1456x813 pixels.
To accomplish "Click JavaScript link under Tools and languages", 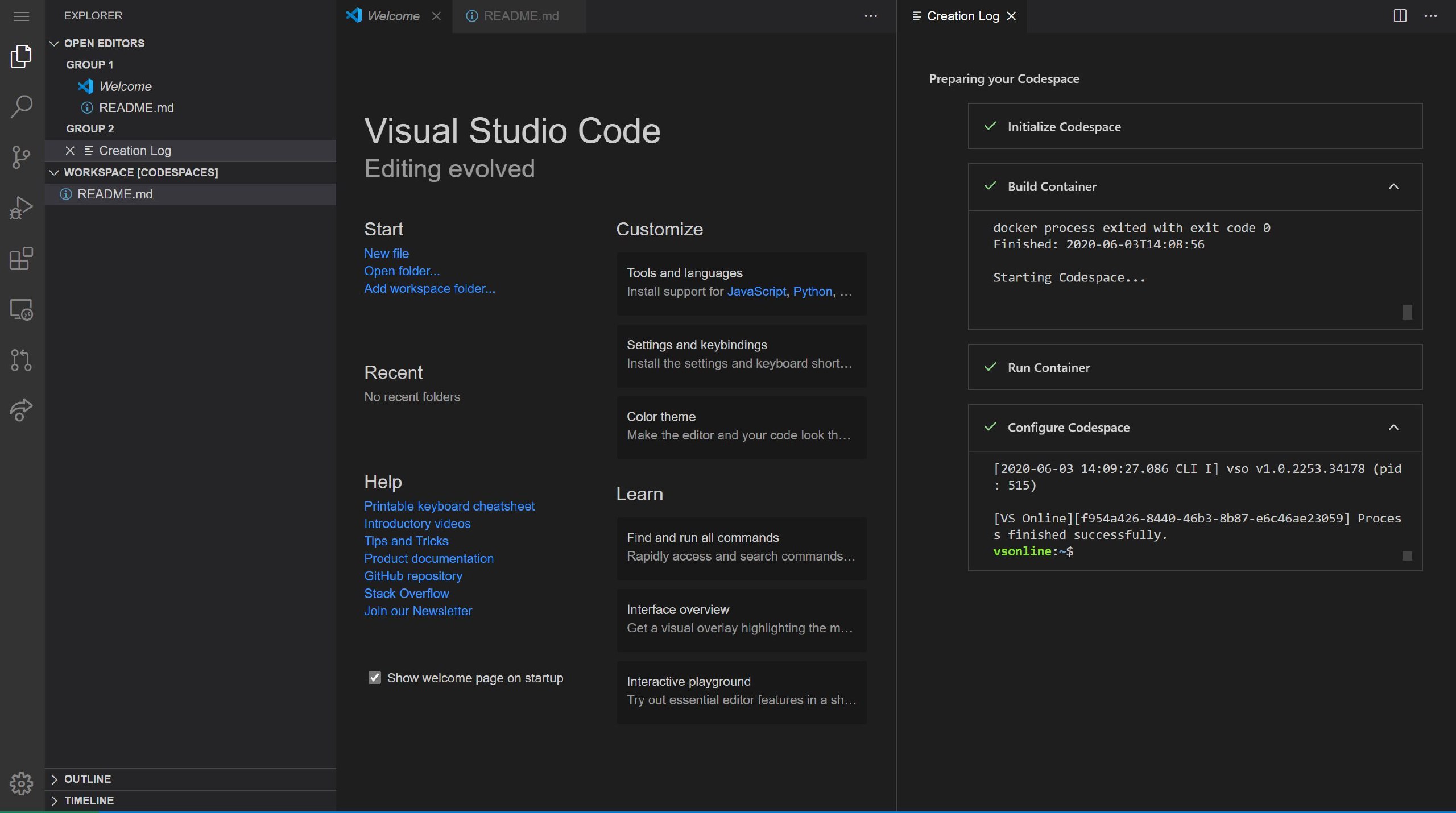I will (756, 291).
